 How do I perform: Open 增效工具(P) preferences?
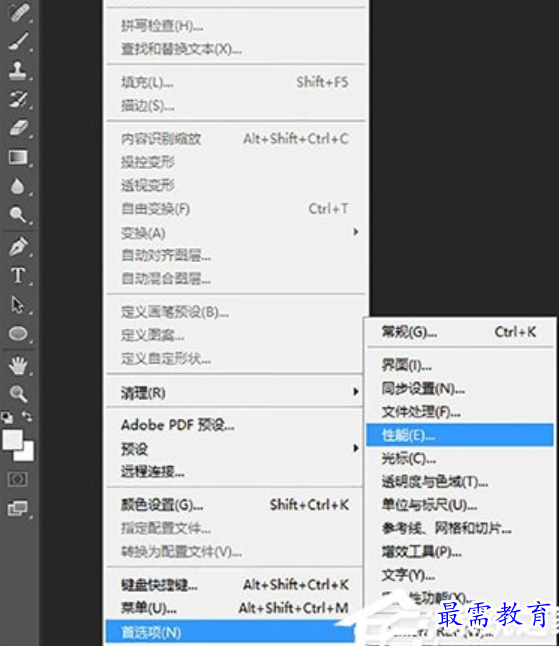click(x=460, y=552)
